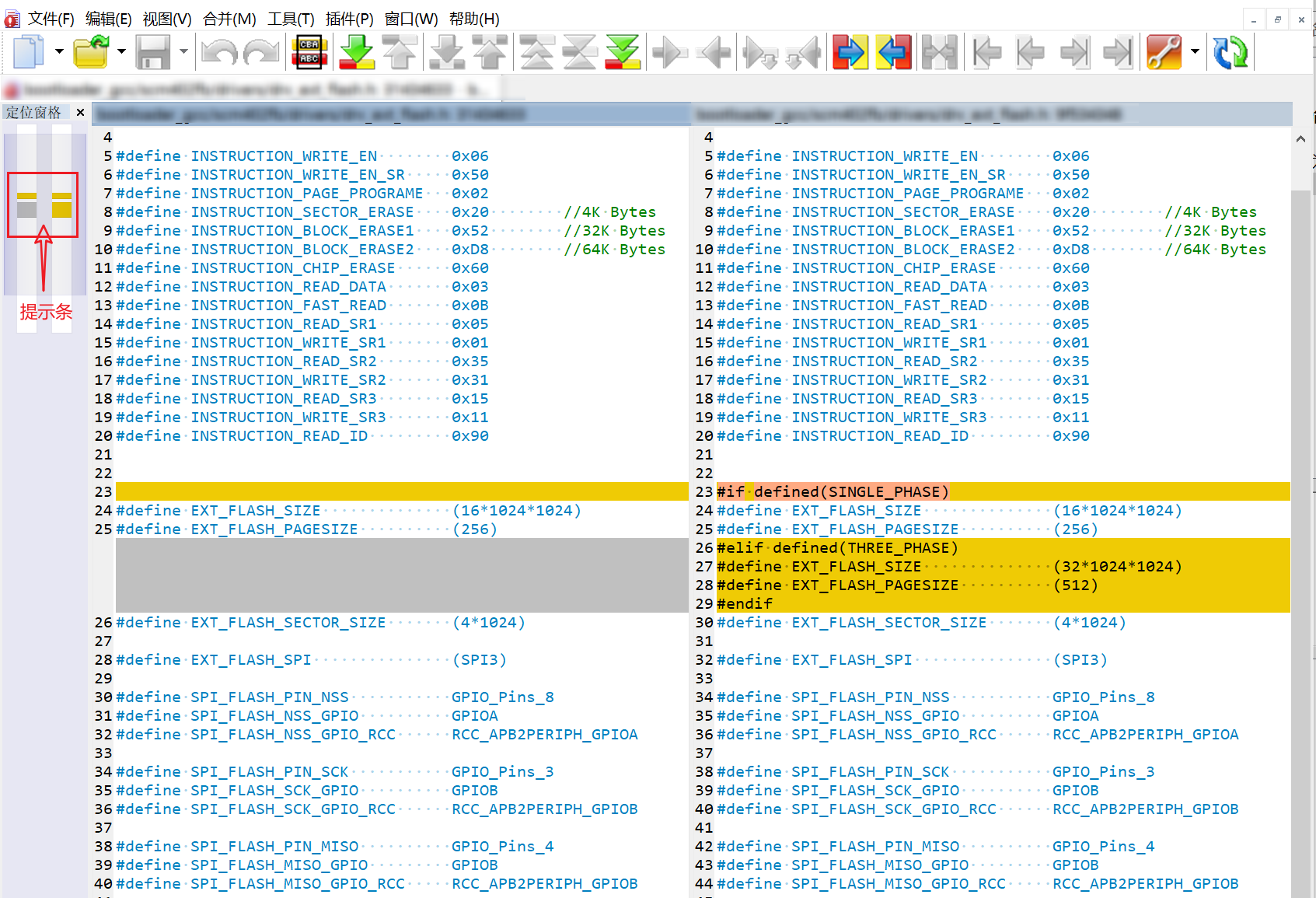Viewport: 1316px width, 898px height.
Task: Click copy left and advance icon
Action: pyautogui.click(x=803, y=52)
